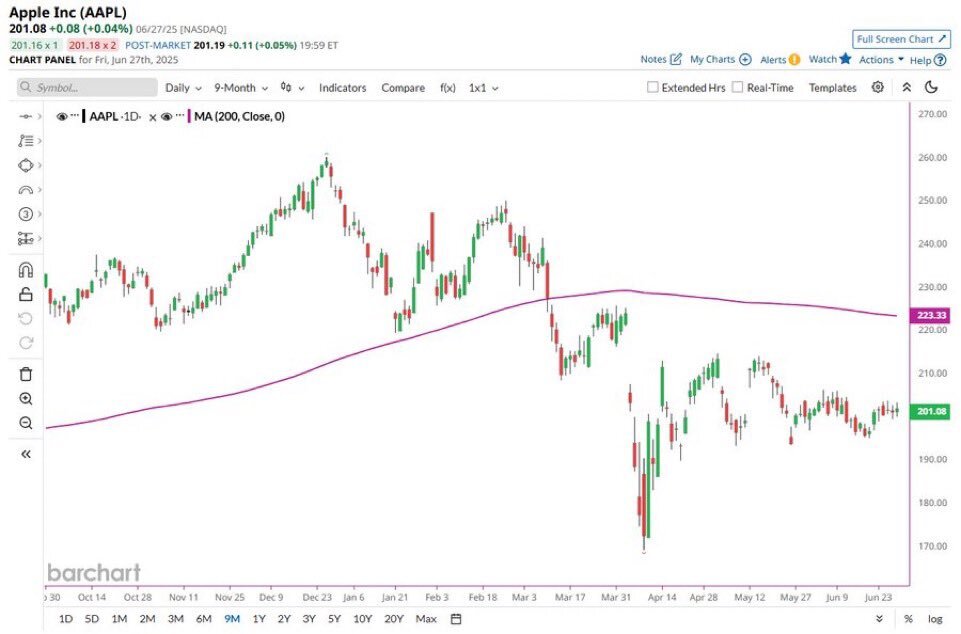Toggle percent scale on the chart
Viewport: 961px width, 634px height.
[x=908, y=619]
